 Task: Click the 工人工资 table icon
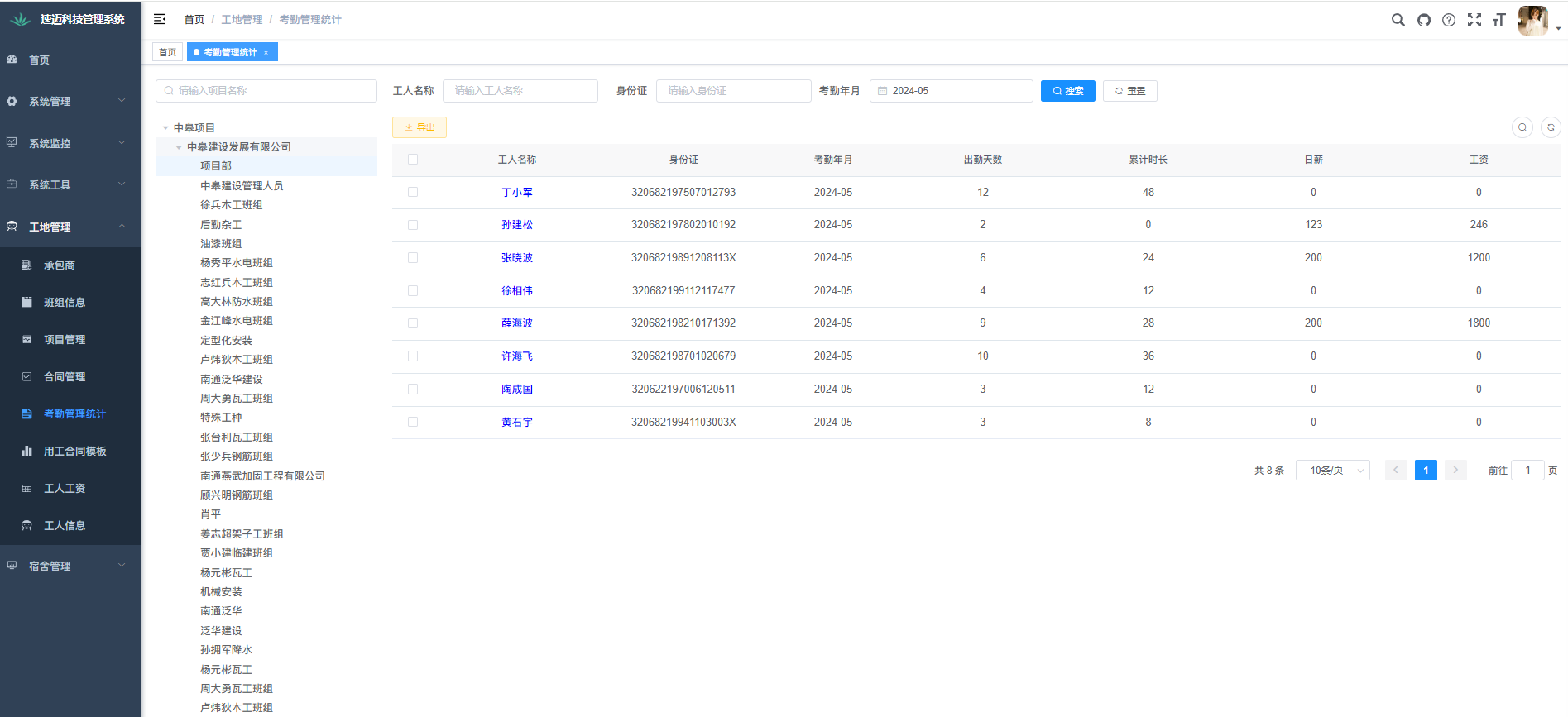point(26,488)
